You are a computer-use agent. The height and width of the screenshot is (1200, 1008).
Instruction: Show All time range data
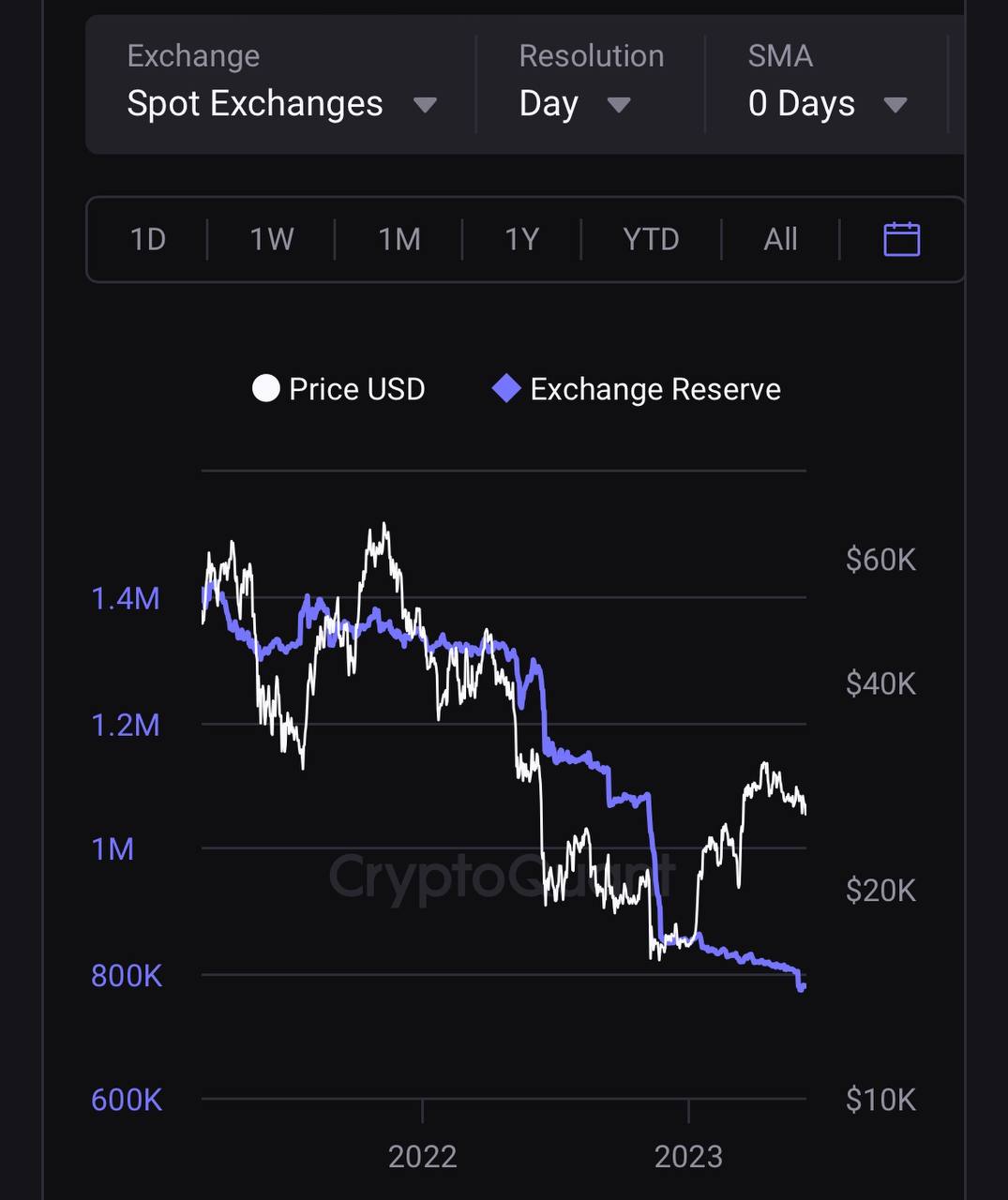pos(780,239)
